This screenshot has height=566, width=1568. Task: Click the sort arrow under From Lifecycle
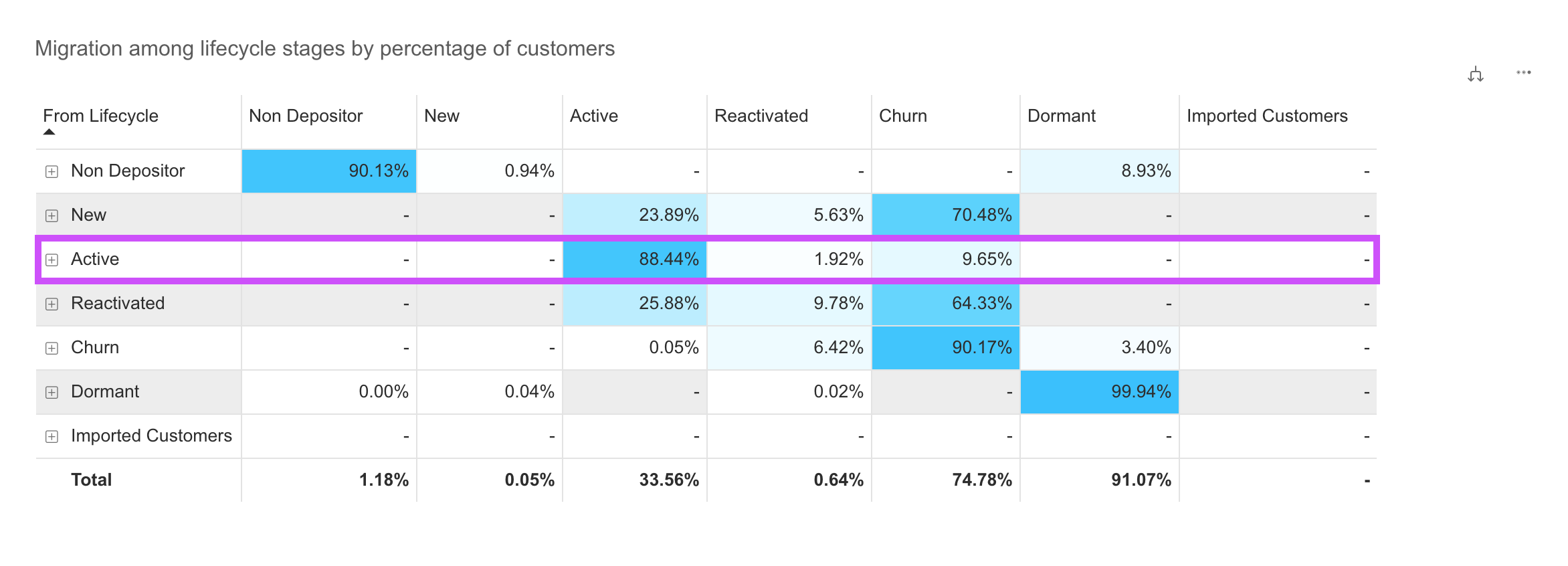(x=49, y=132)
